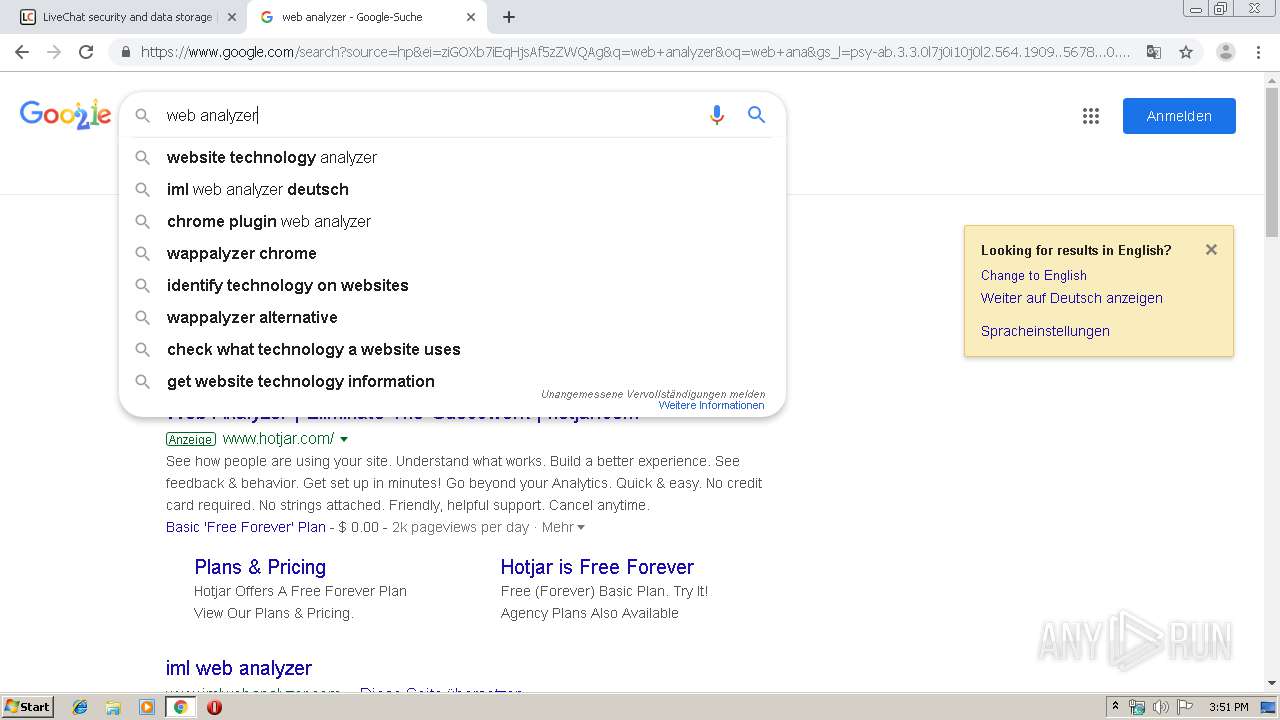The width and height of the screenshot is (1280, 720).
Task: Close the web analyzer Google tab
Action: click(471, 17)
